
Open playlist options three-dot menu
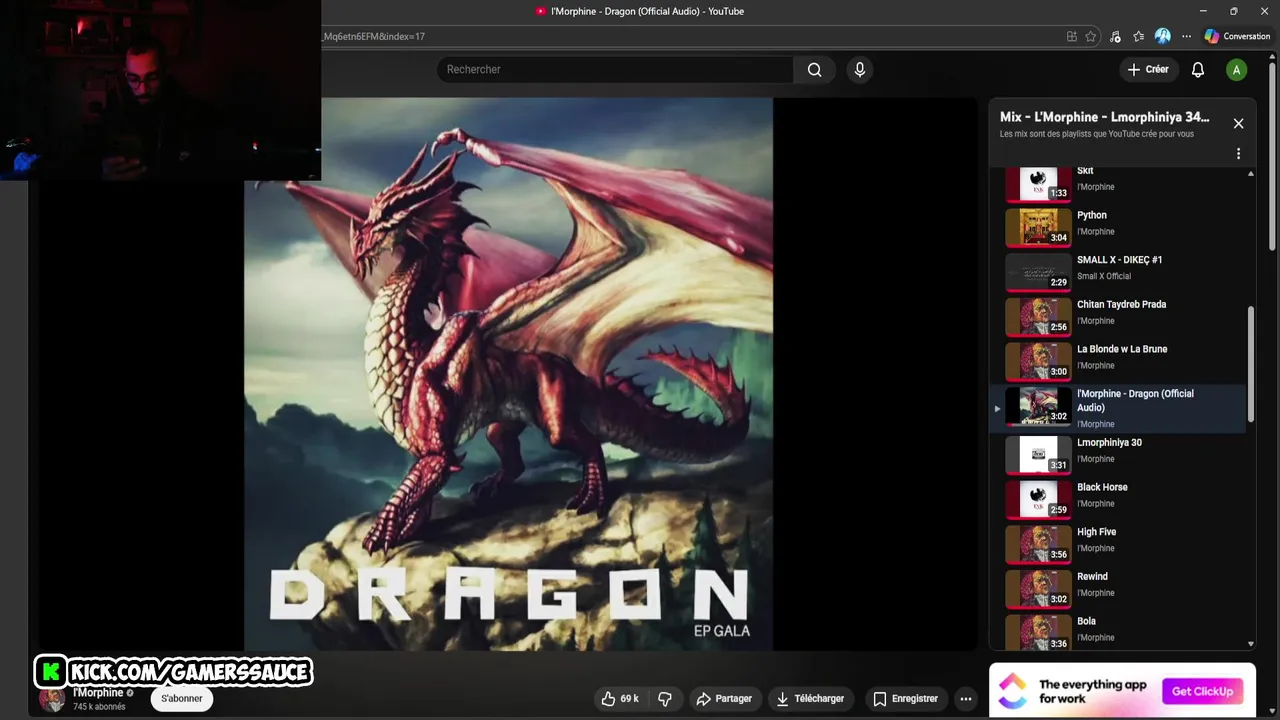pos(1238,154)
